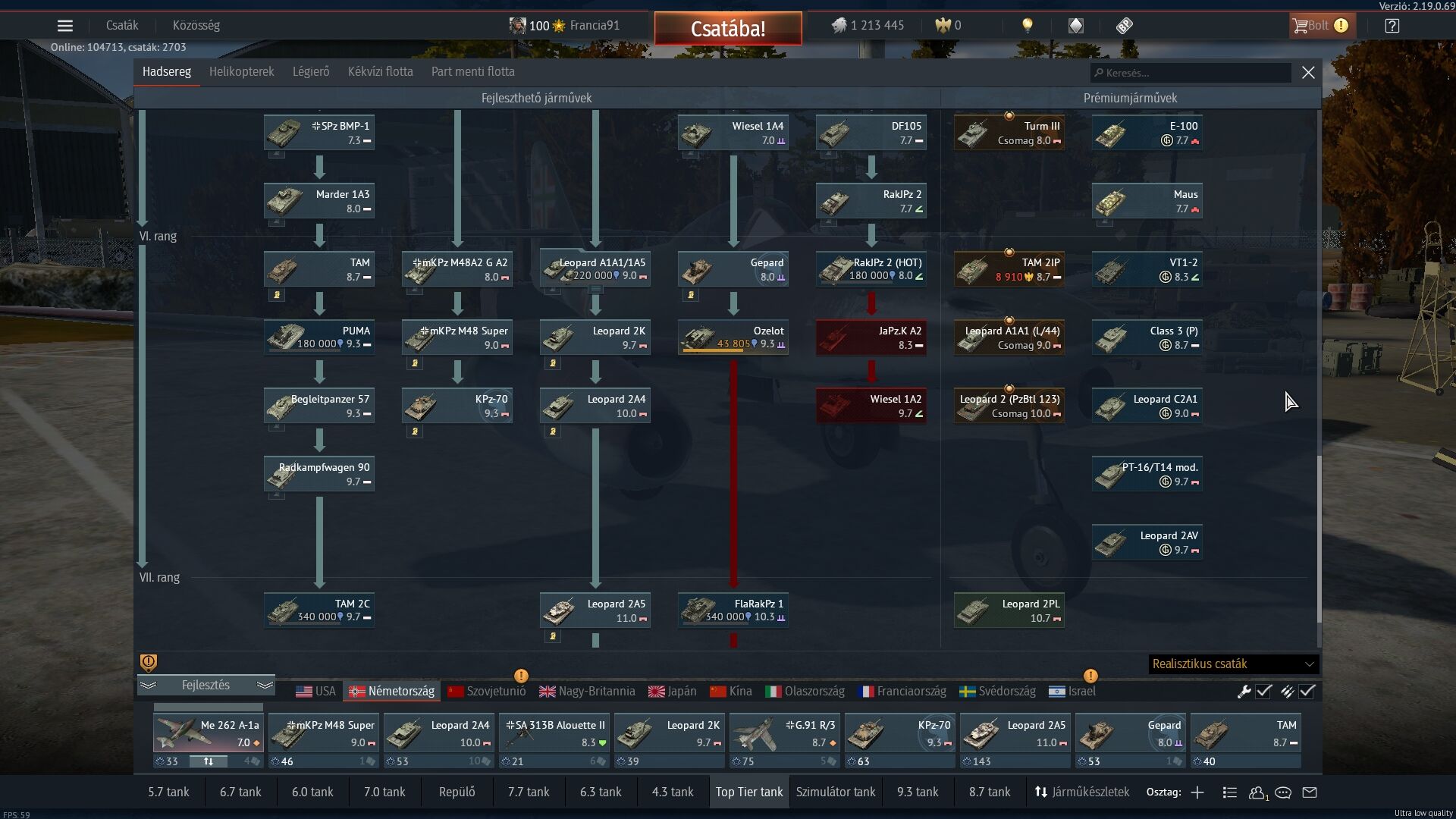Select the FlaRakPz 1 vehicle card

[733, 610]
